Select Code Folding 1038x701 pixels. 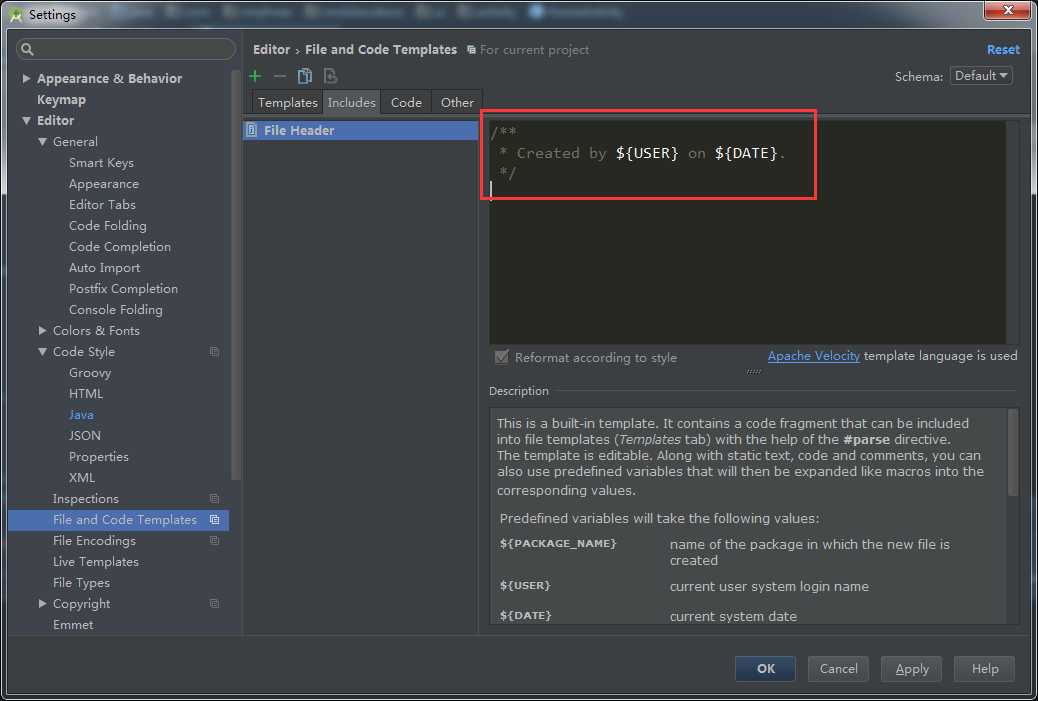pyautogui.click(x=108, y=226)
